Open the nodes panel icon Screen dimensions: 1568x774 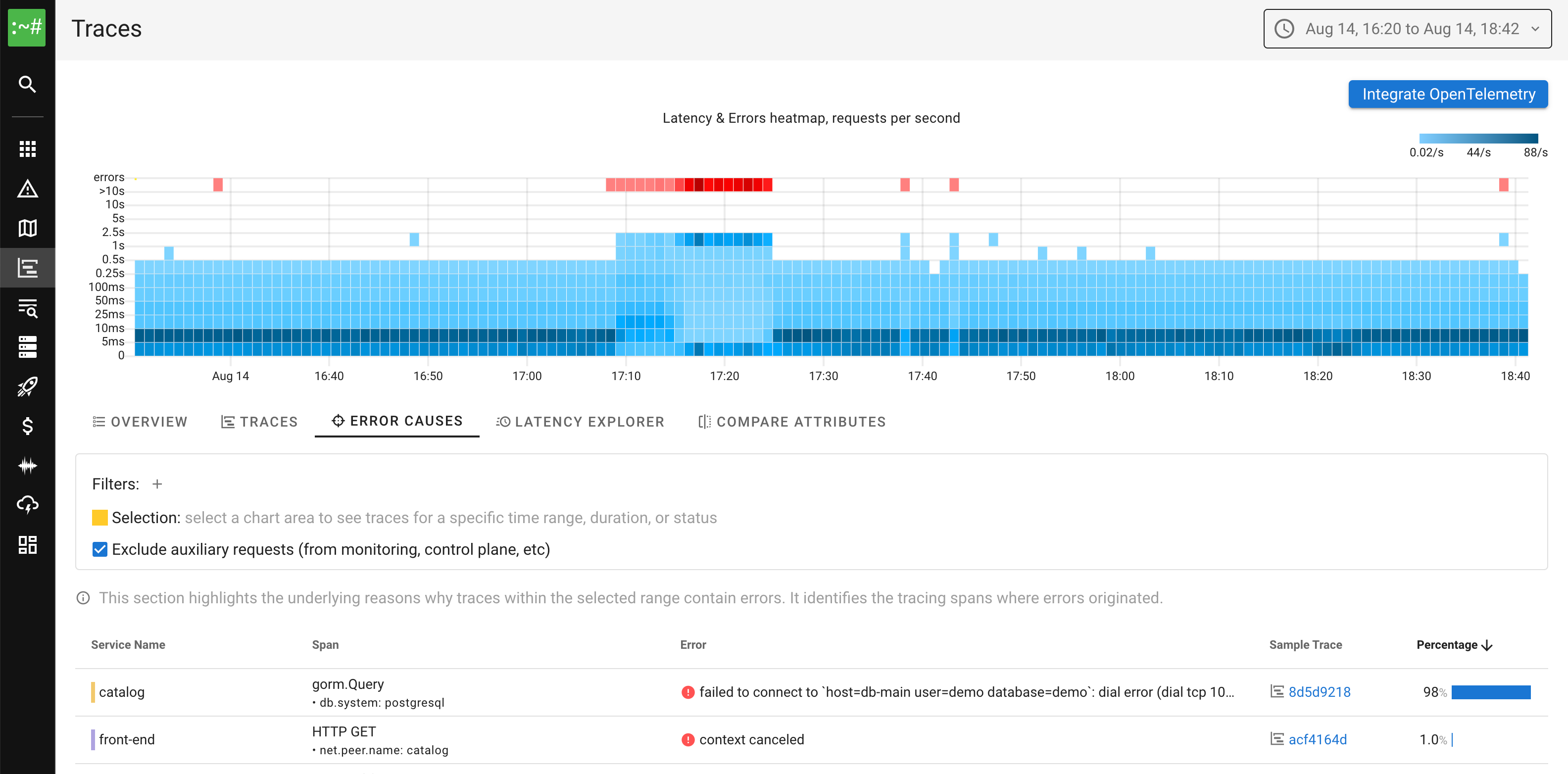[x=27, y=347]
